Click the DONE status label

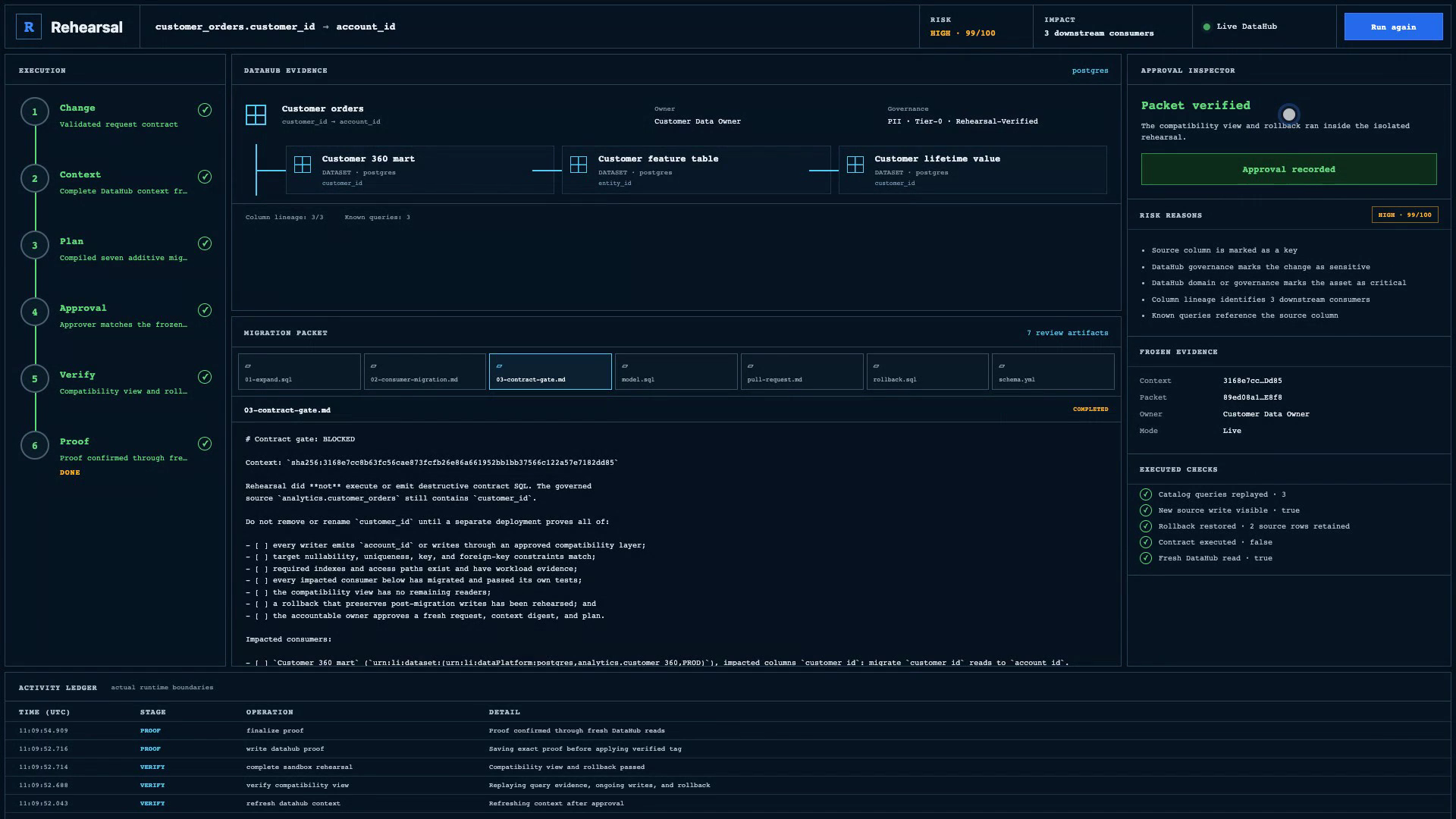[70, 472]
